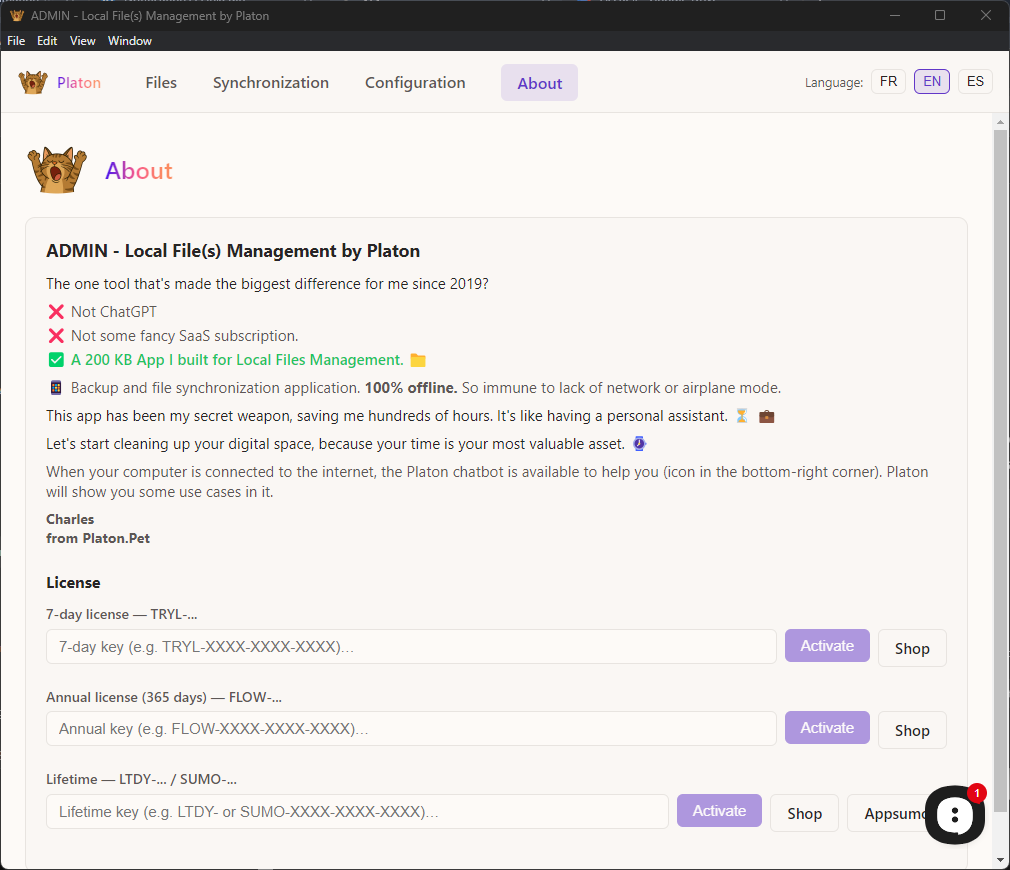Screen dimensions: 1010x870
Task: Click the large cat mascot beside About
Action: point(58,170)
